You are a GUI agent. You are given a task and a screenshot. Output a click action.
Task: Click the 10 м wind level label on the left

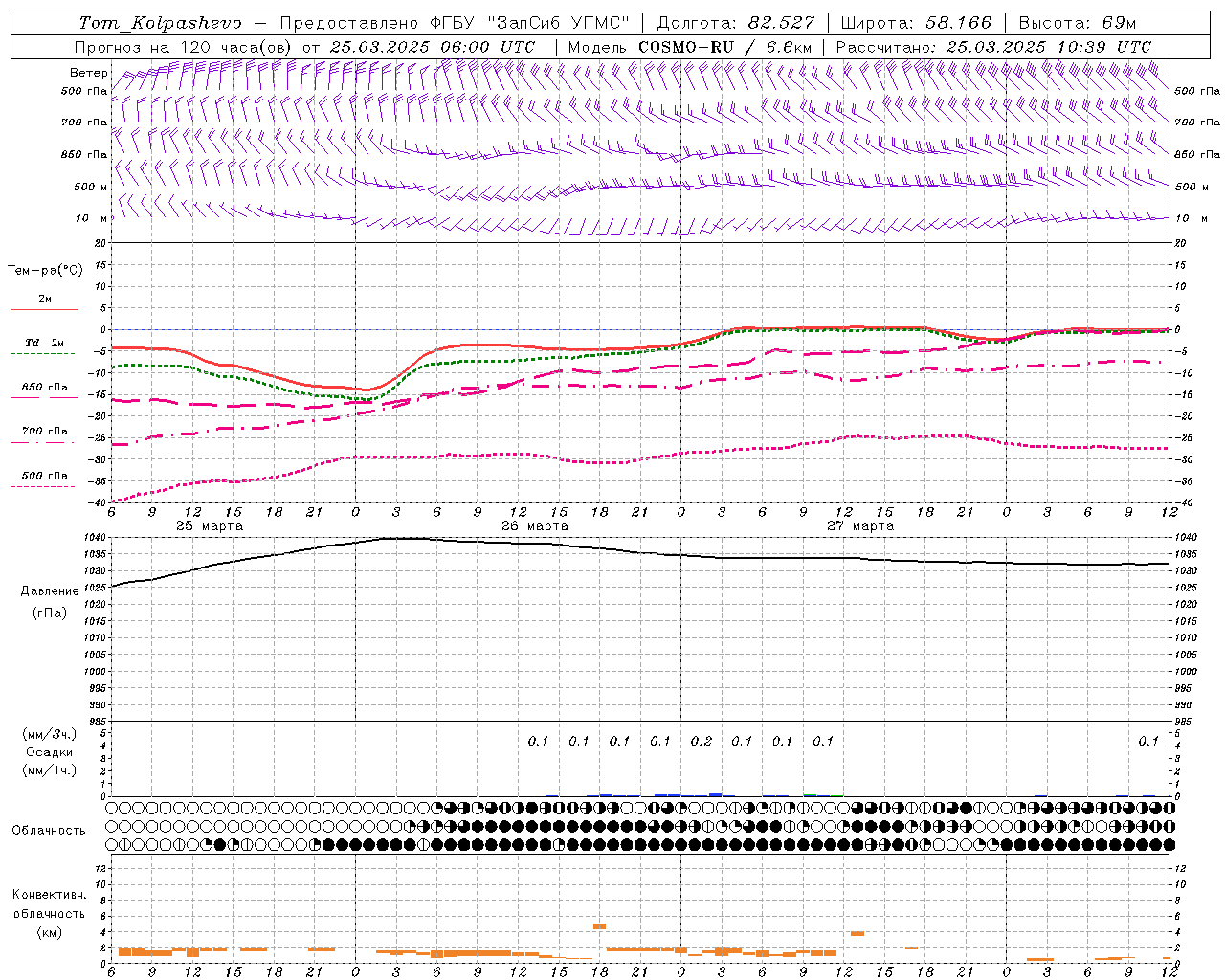tap(92, 219)
